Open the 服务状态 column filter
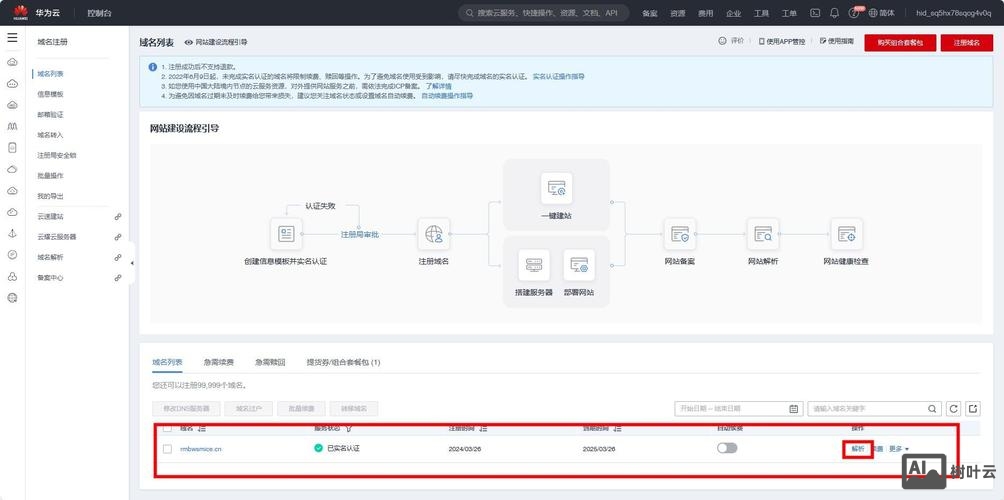Viewport: 1004px width, 500px height. [348, 428]
